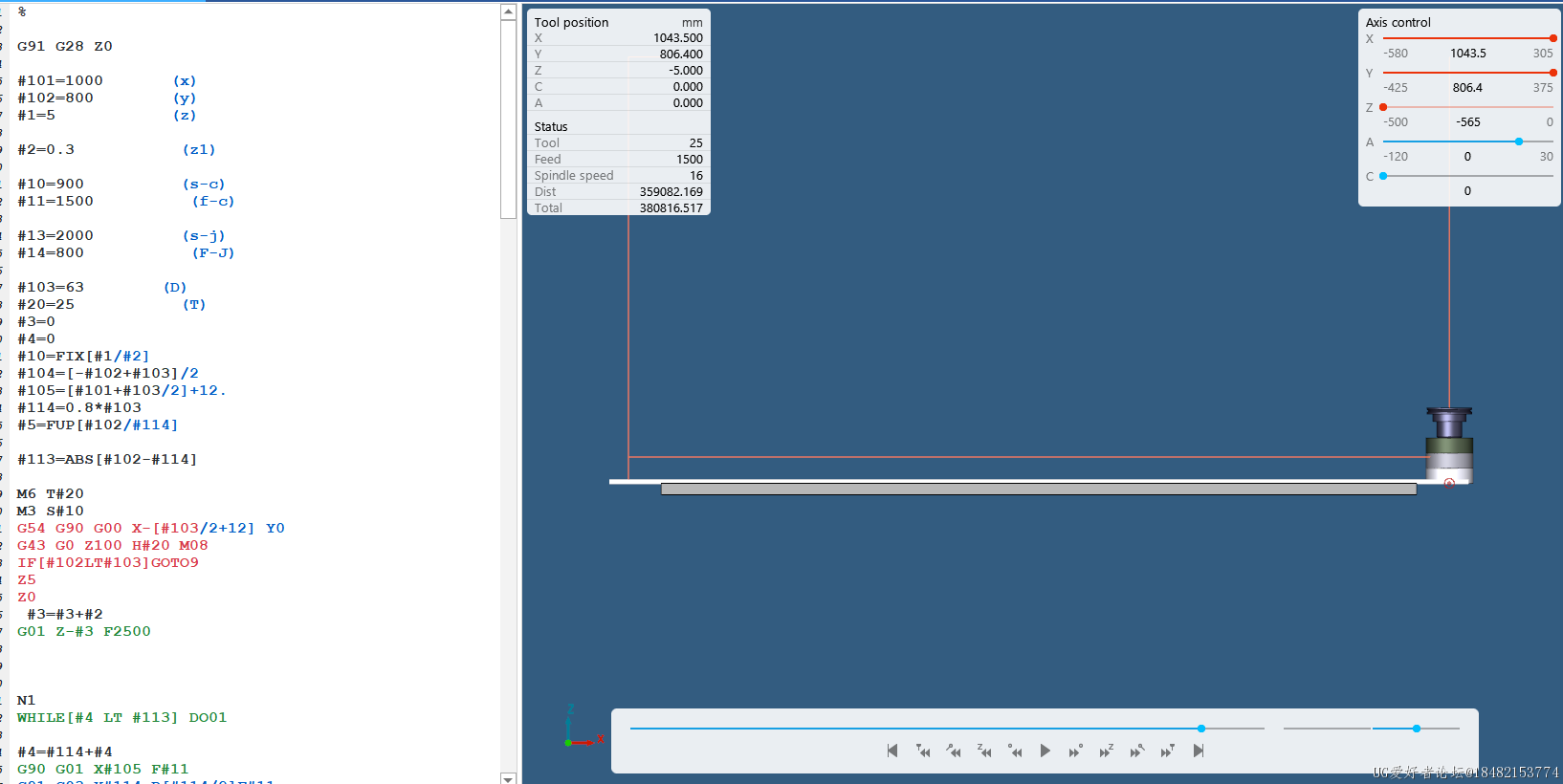Click code line #13=2000
Screen dimensions: 1563x784
55,235
